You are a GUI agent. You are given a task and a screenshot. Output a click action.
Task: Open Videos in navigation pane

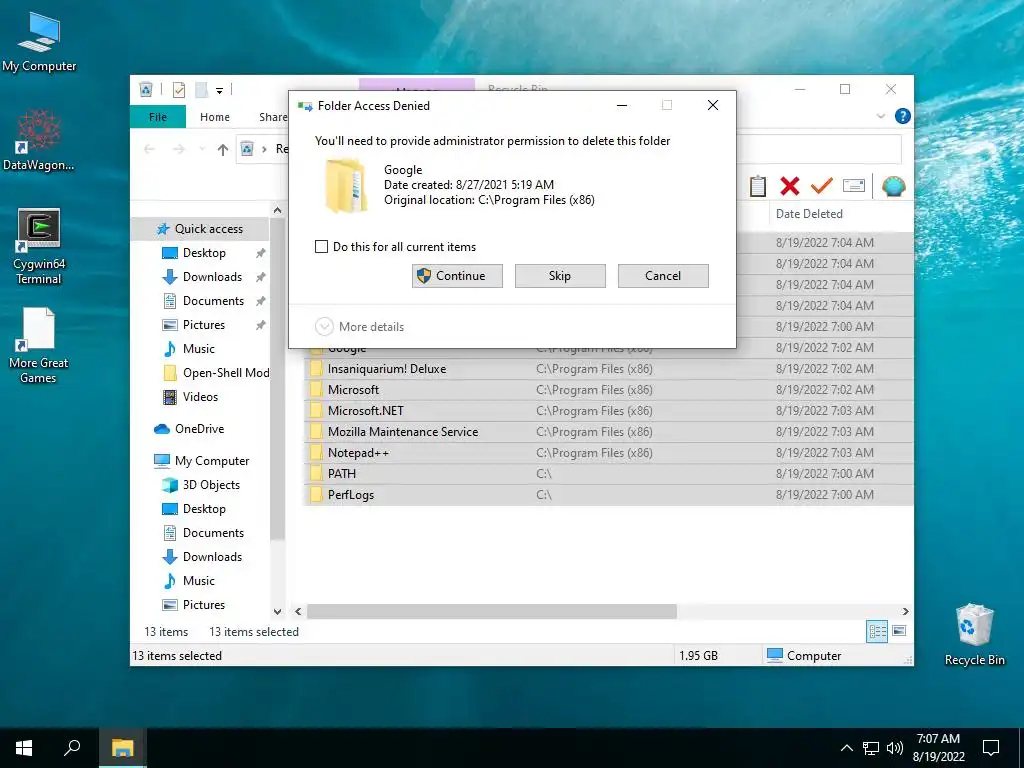pyautogui.click(x=200, y=397)
